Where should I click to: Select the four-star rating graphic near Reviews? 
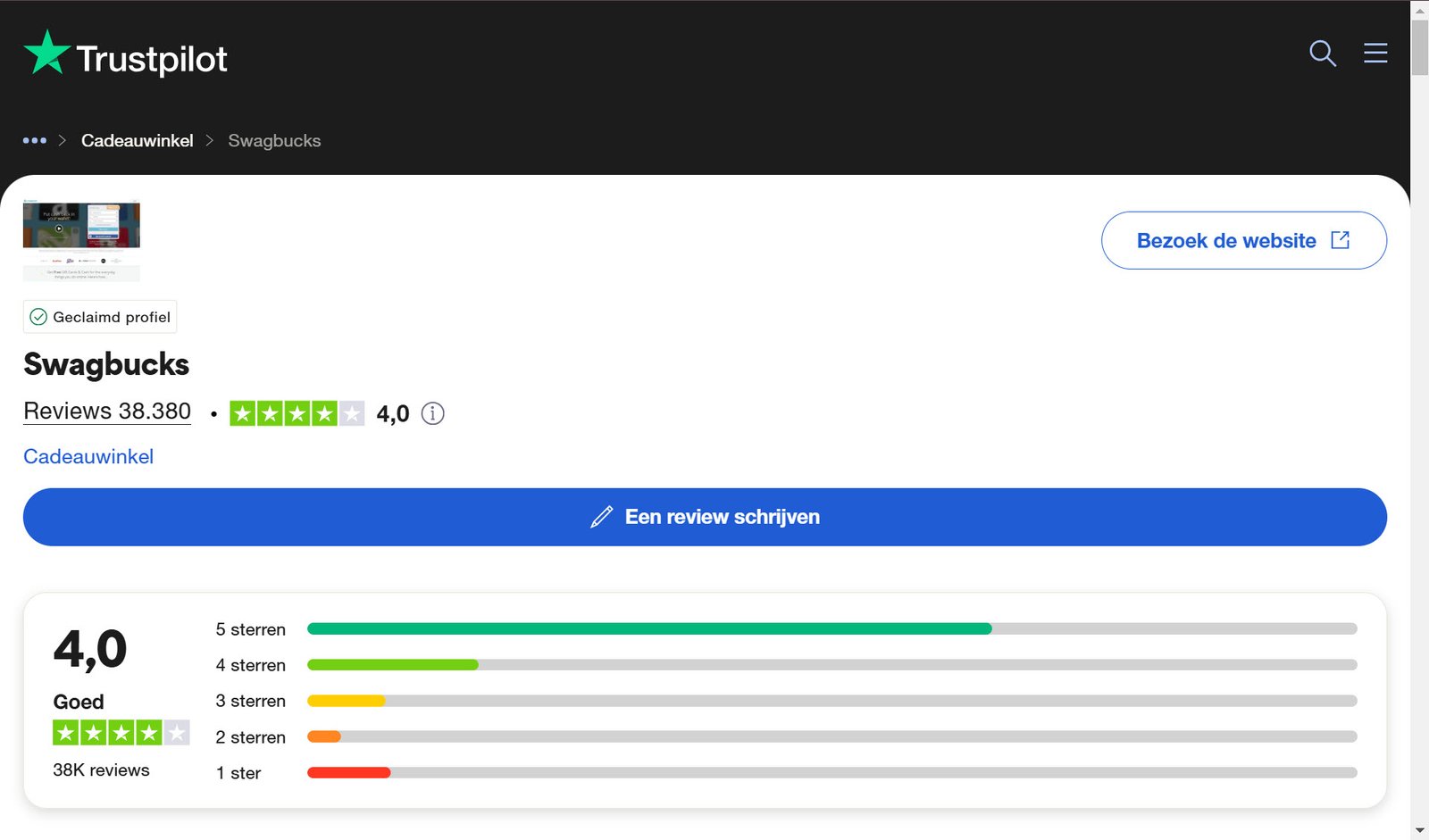pos(299,413)
